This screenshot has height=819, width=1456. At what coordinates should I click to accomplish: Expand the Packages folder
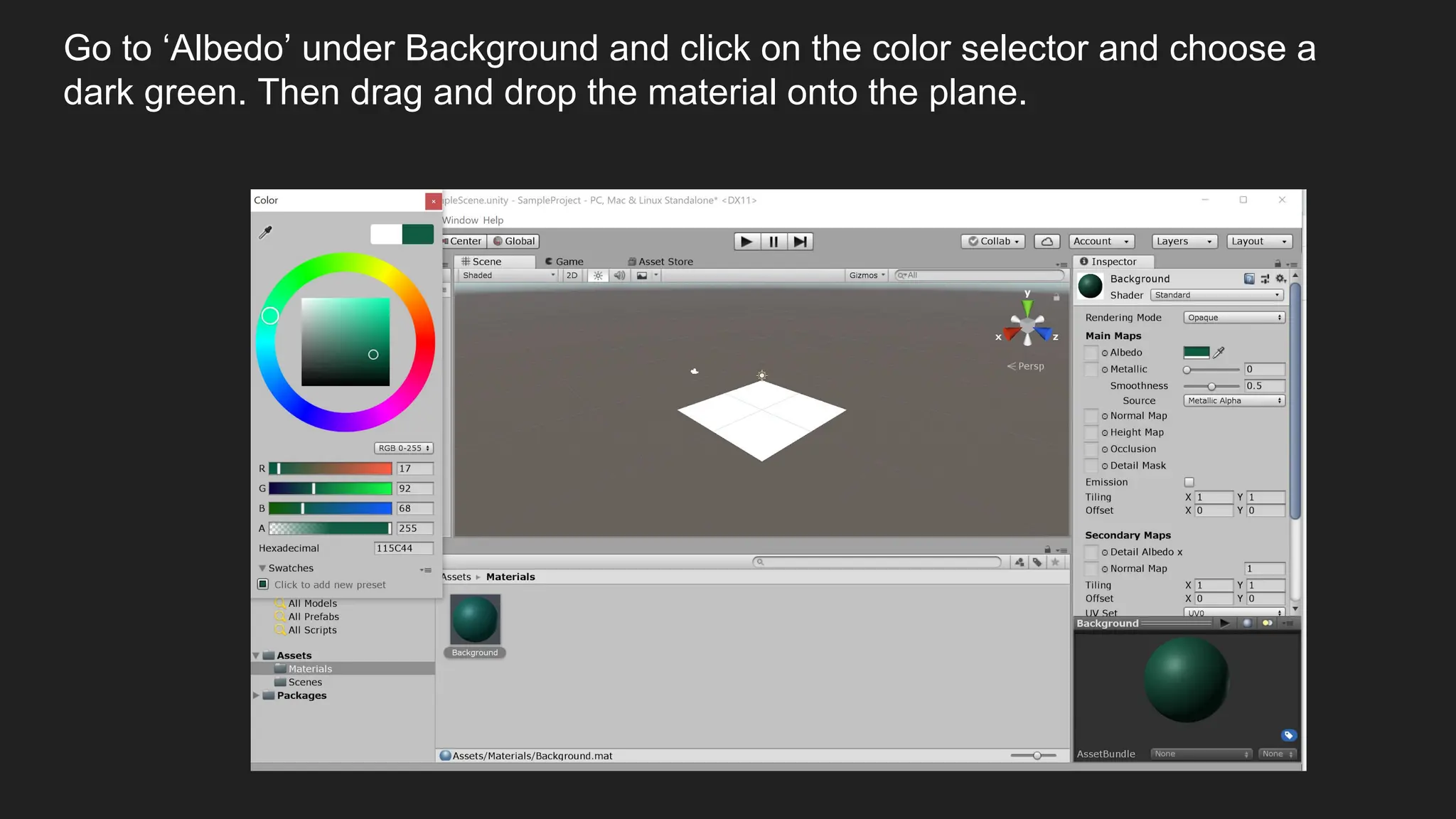(x=256, y=695)
